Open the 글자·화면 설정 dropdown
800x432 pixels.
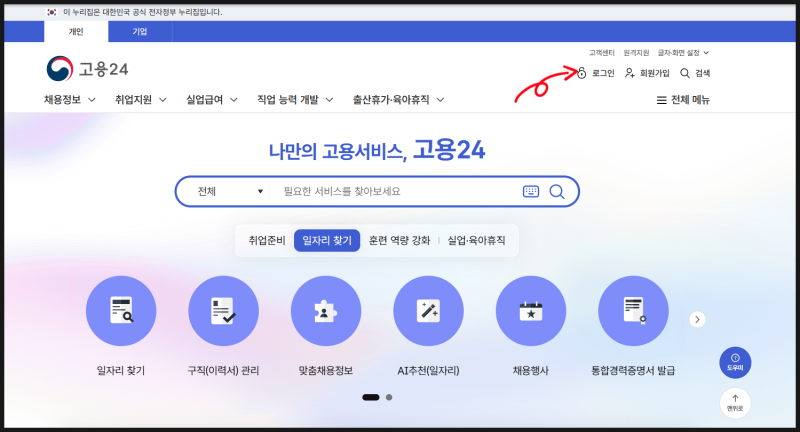tap(683, 53)
